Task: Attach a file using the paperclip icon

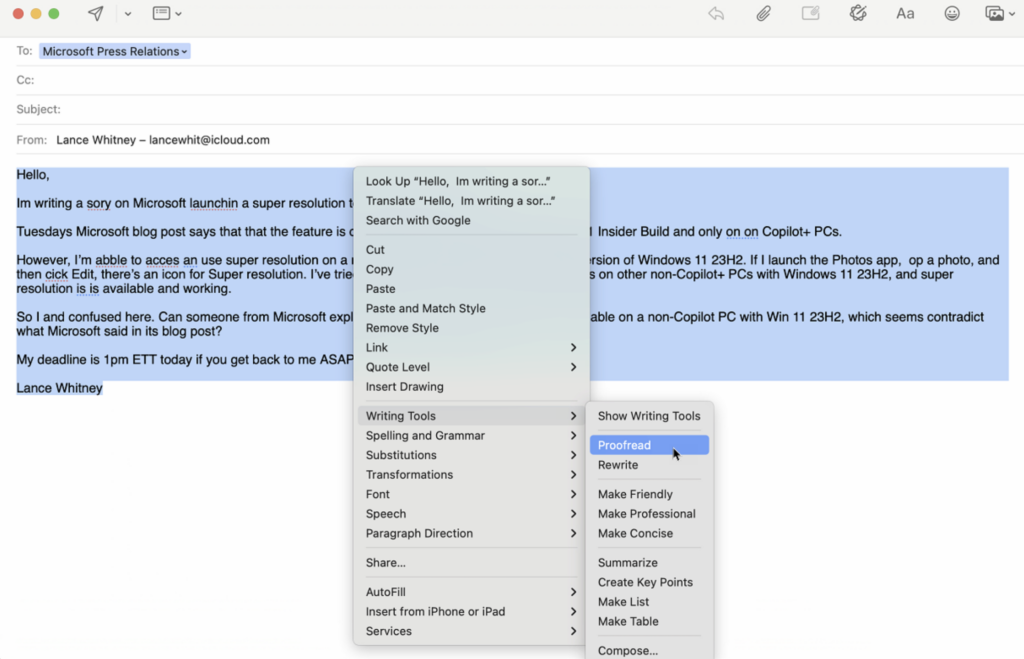Action: point(763,13)
